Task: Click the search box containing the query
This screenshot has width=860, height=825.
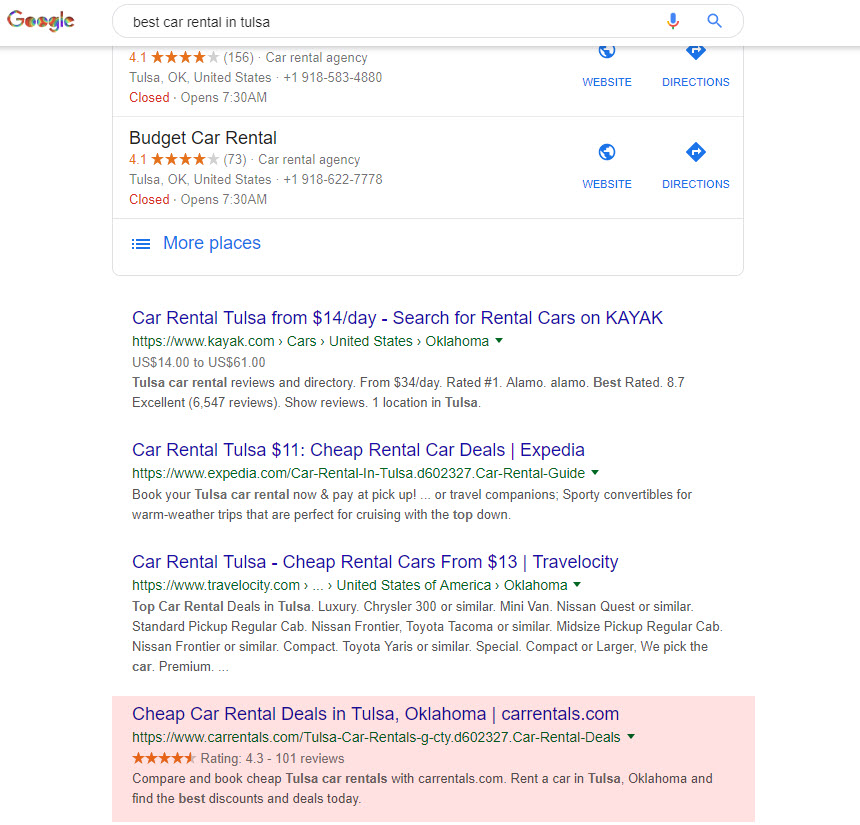Action: (390, 21)
